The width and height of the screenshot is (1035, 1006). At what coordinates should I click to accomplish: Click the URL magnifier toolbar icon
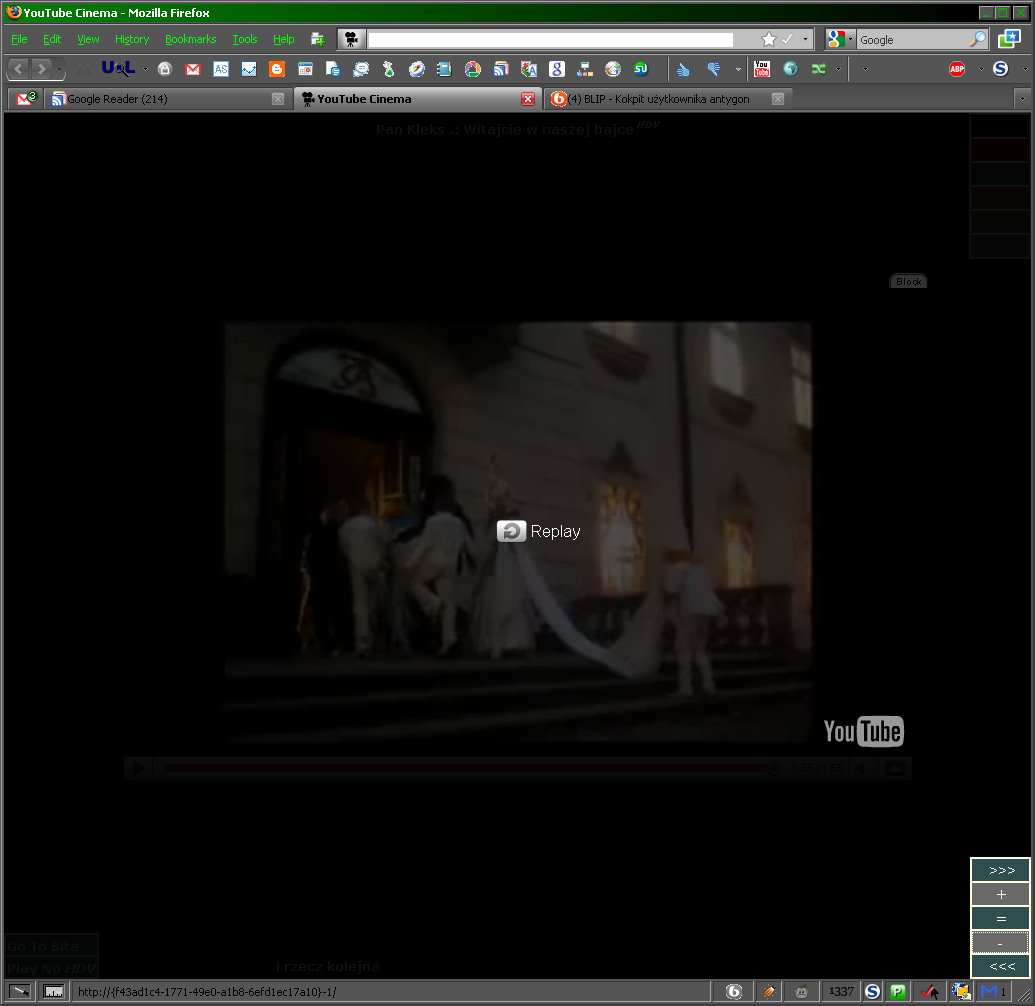118,69
